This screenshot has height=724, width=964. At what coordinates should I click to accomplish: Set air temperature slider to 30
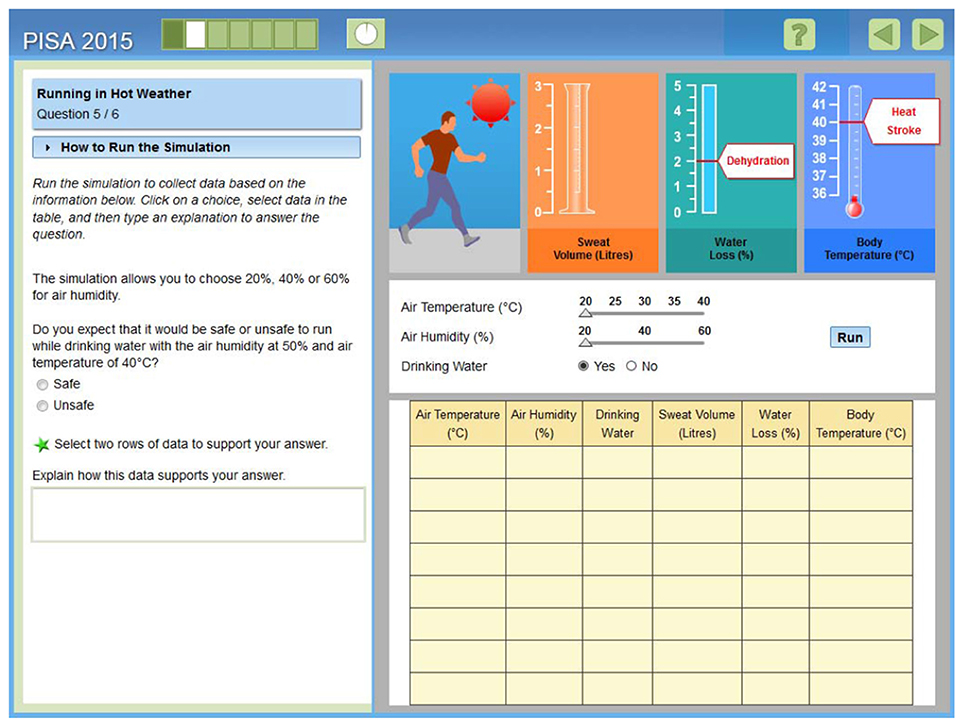click(644, 313)
